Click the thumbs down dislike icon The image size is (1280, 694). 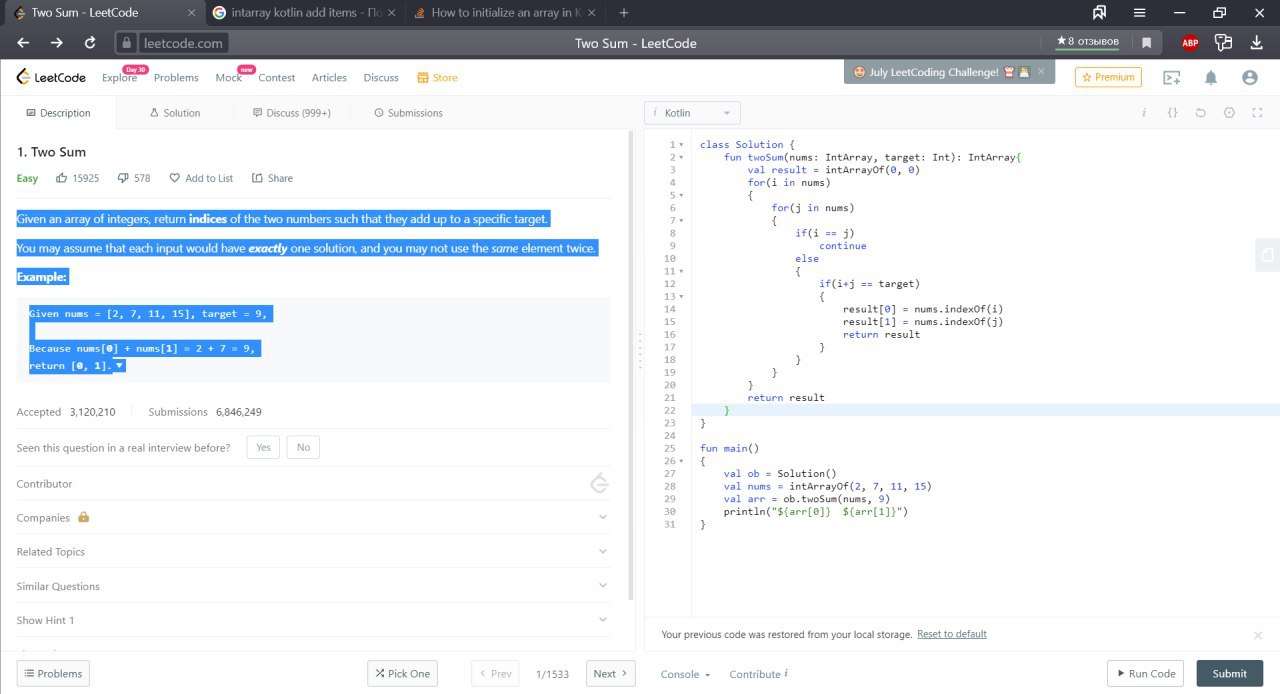123,178
